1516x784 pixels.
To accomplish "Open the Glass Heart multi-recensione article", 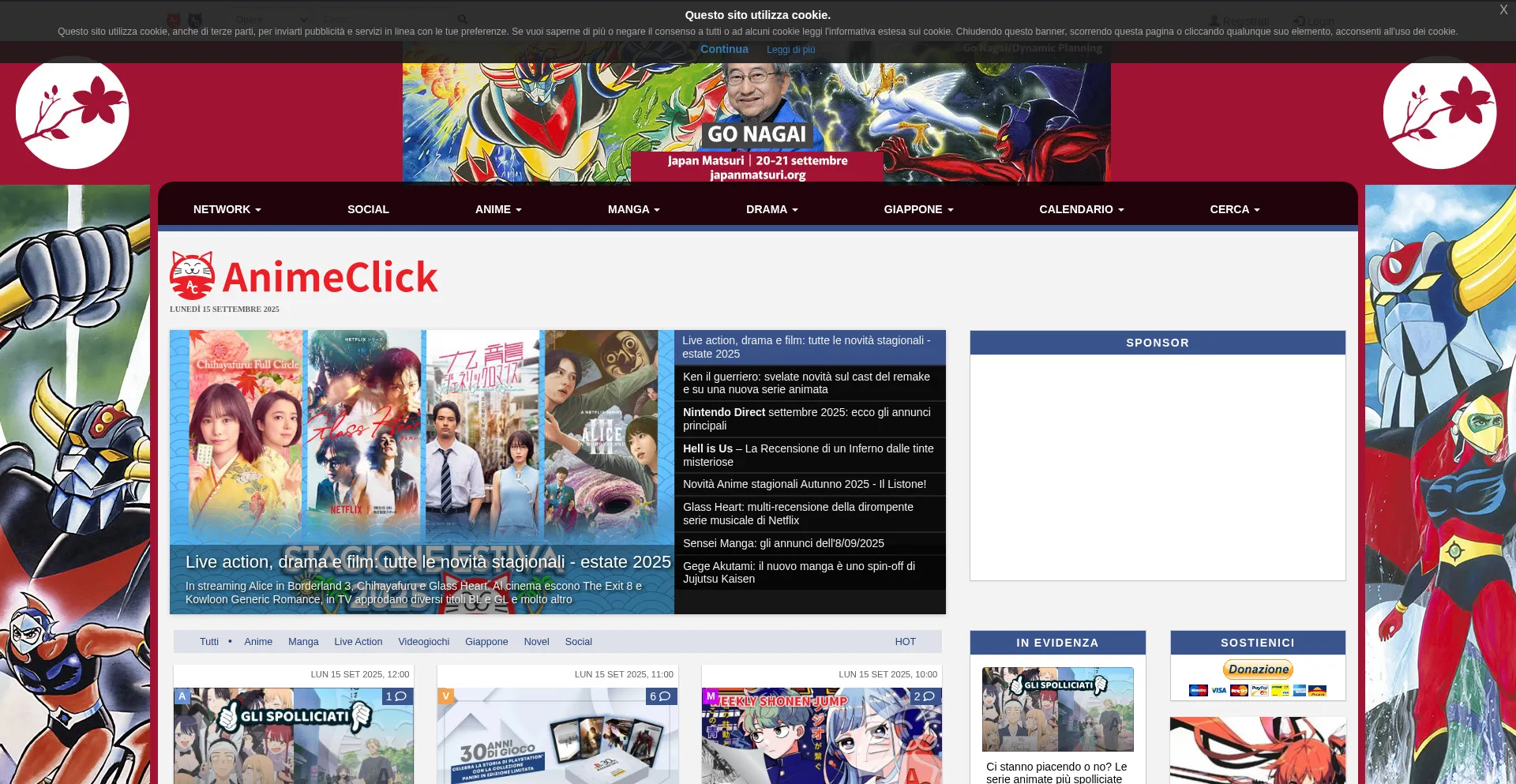I will pos(810,513).
